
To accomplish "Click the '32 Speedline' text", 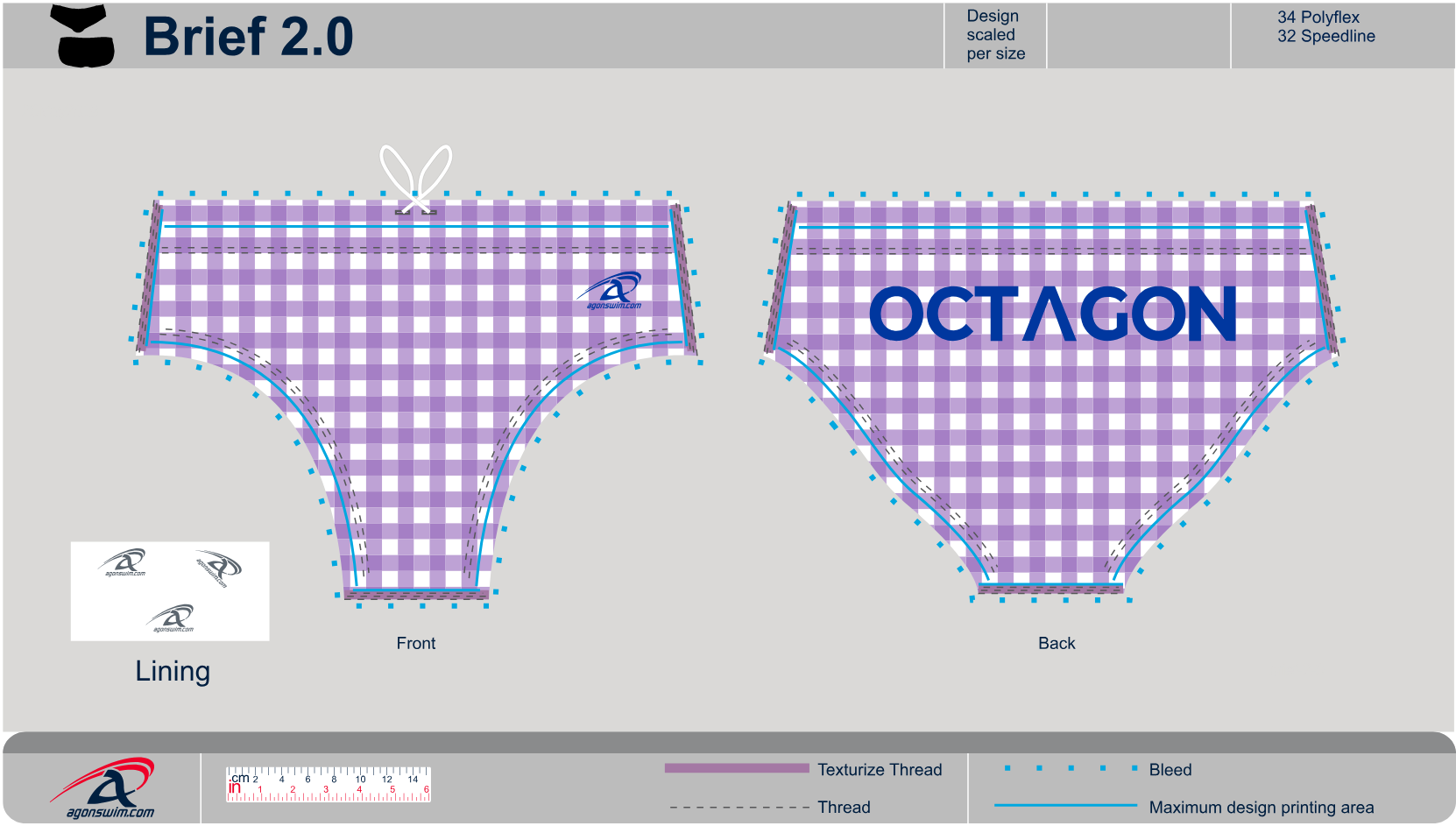I will pos(1325,36).
